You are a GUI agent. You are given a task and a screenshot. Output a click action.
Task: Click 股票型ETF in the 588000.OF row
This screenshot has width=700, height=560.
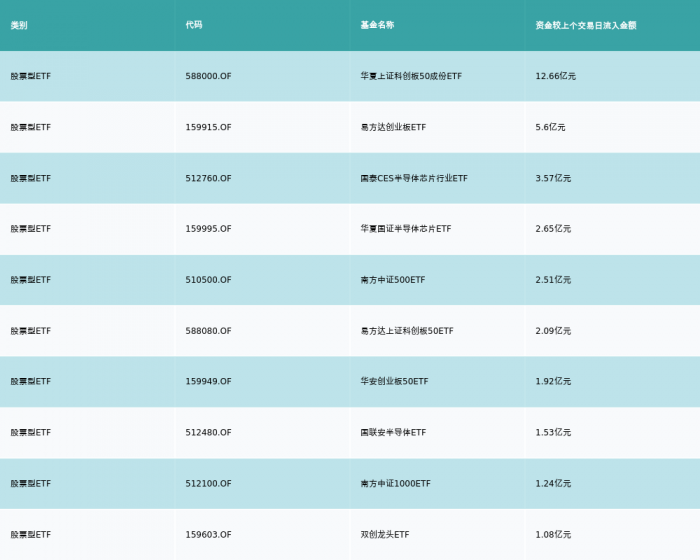[x=31, y=76]
